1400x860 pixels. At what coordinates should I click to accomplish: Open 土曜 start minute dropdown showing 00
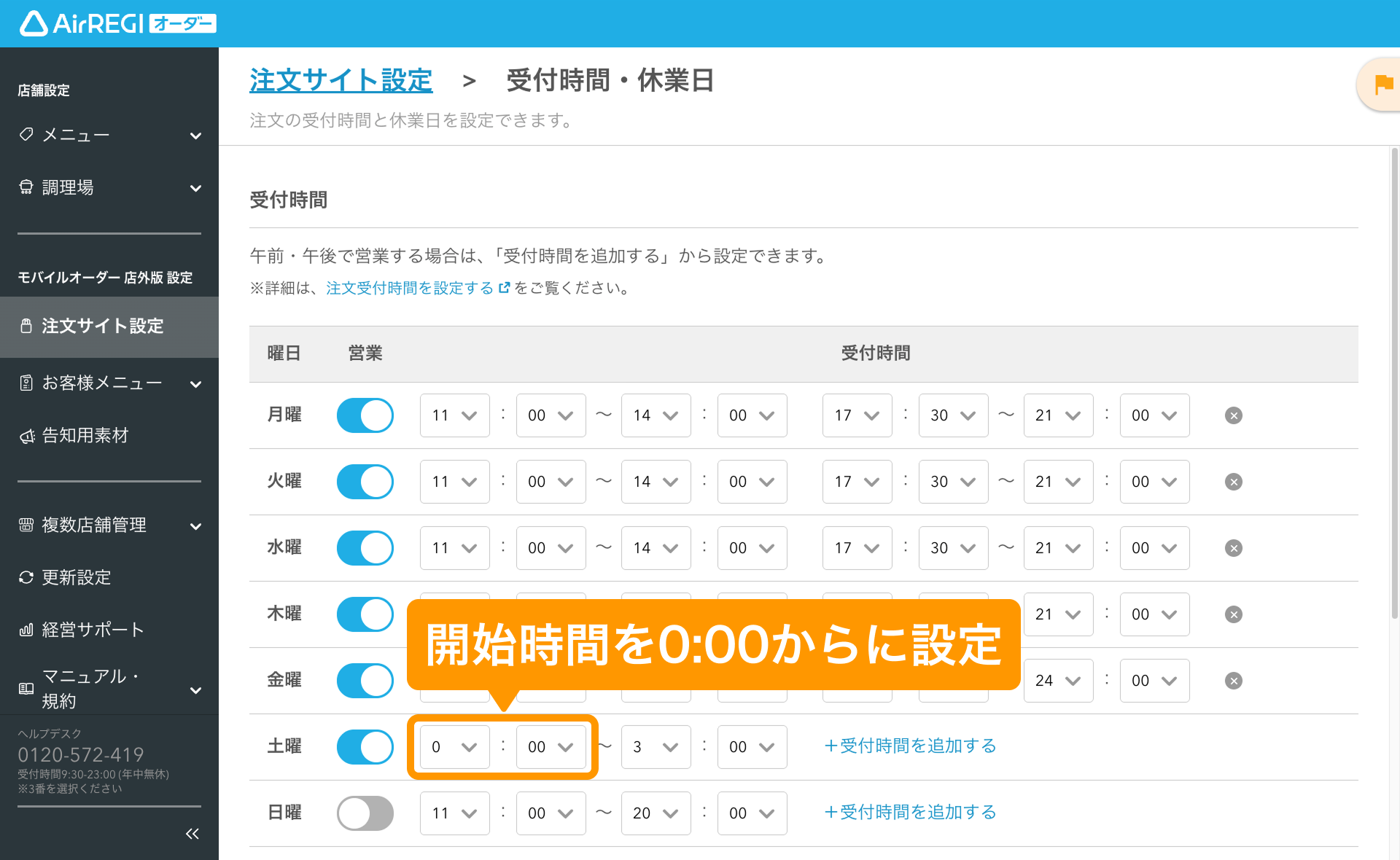point(551,747)
